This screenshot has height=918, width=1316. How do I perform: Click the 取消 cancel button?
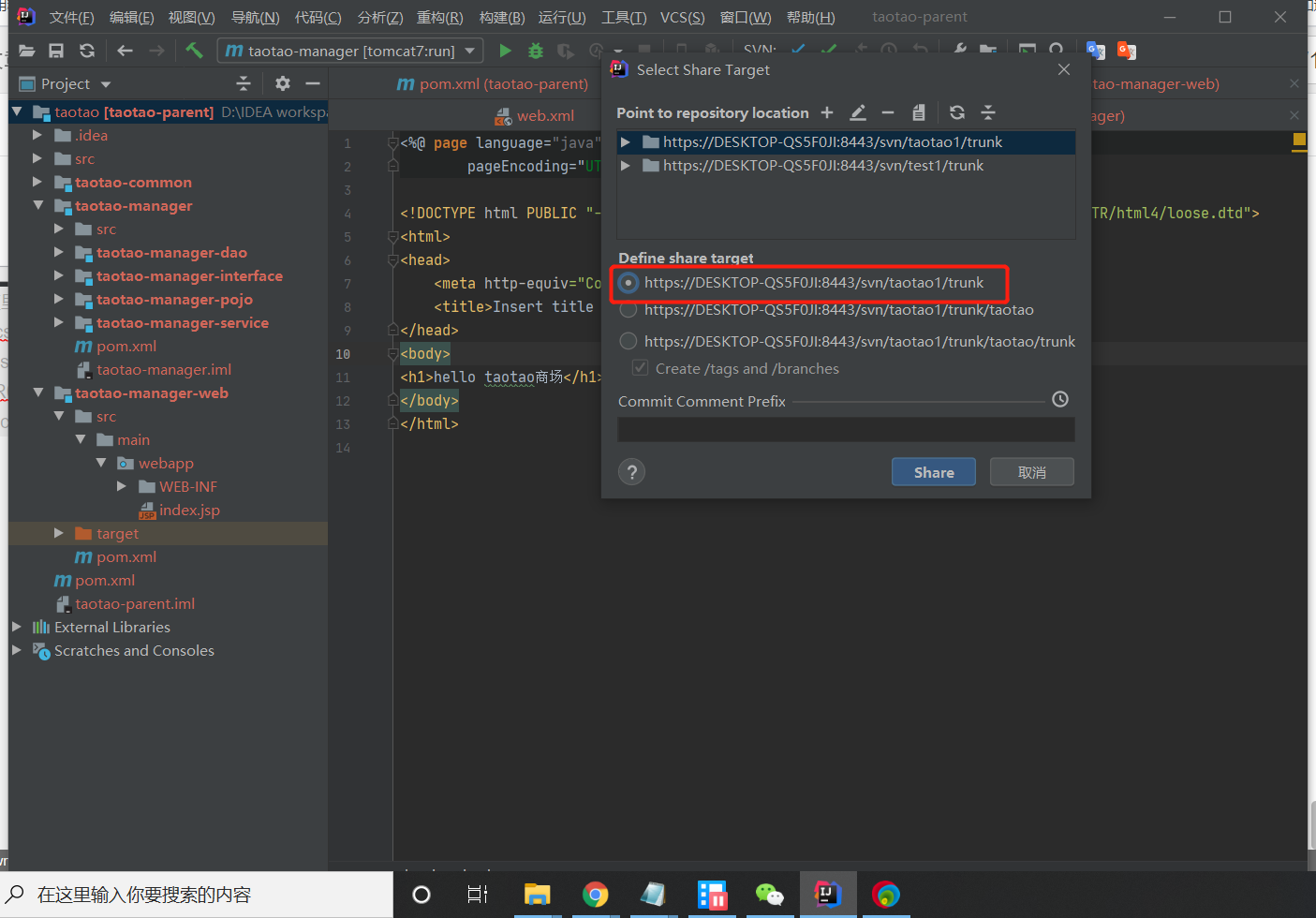tap(1032, 472)
